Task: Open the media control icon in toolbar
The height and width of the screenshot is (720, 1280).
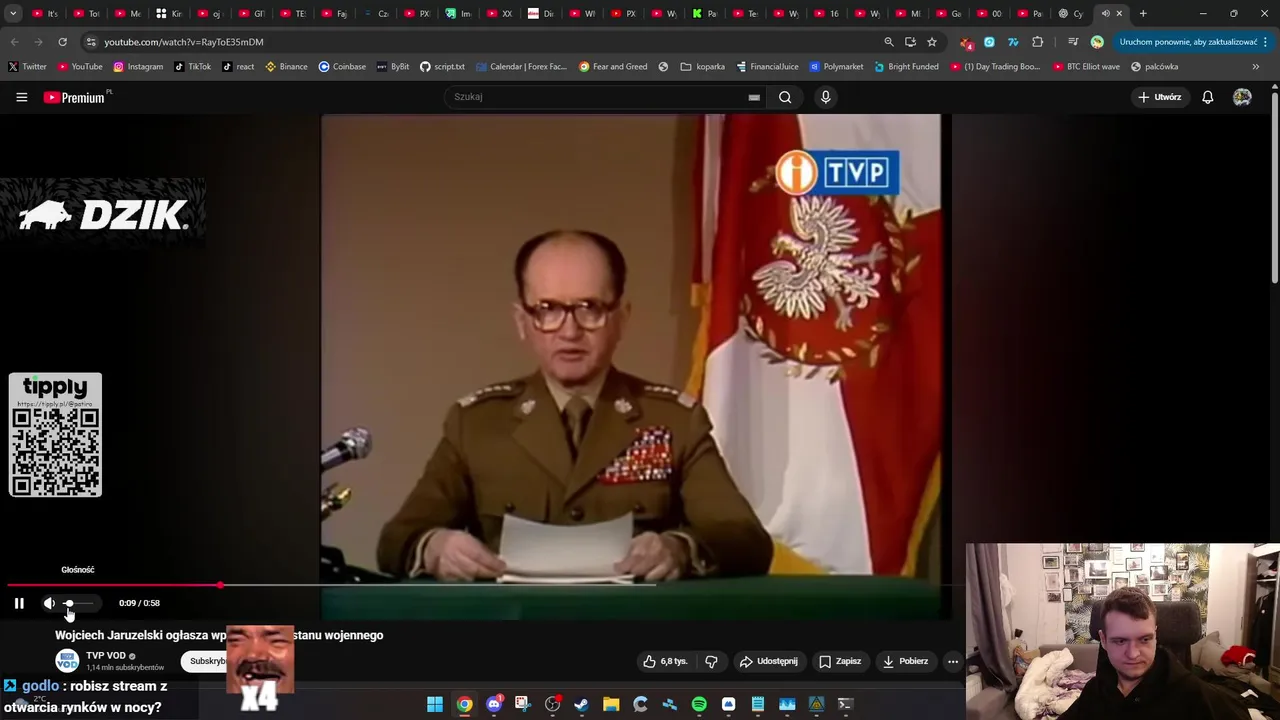Action: (x=1073, y=42)
